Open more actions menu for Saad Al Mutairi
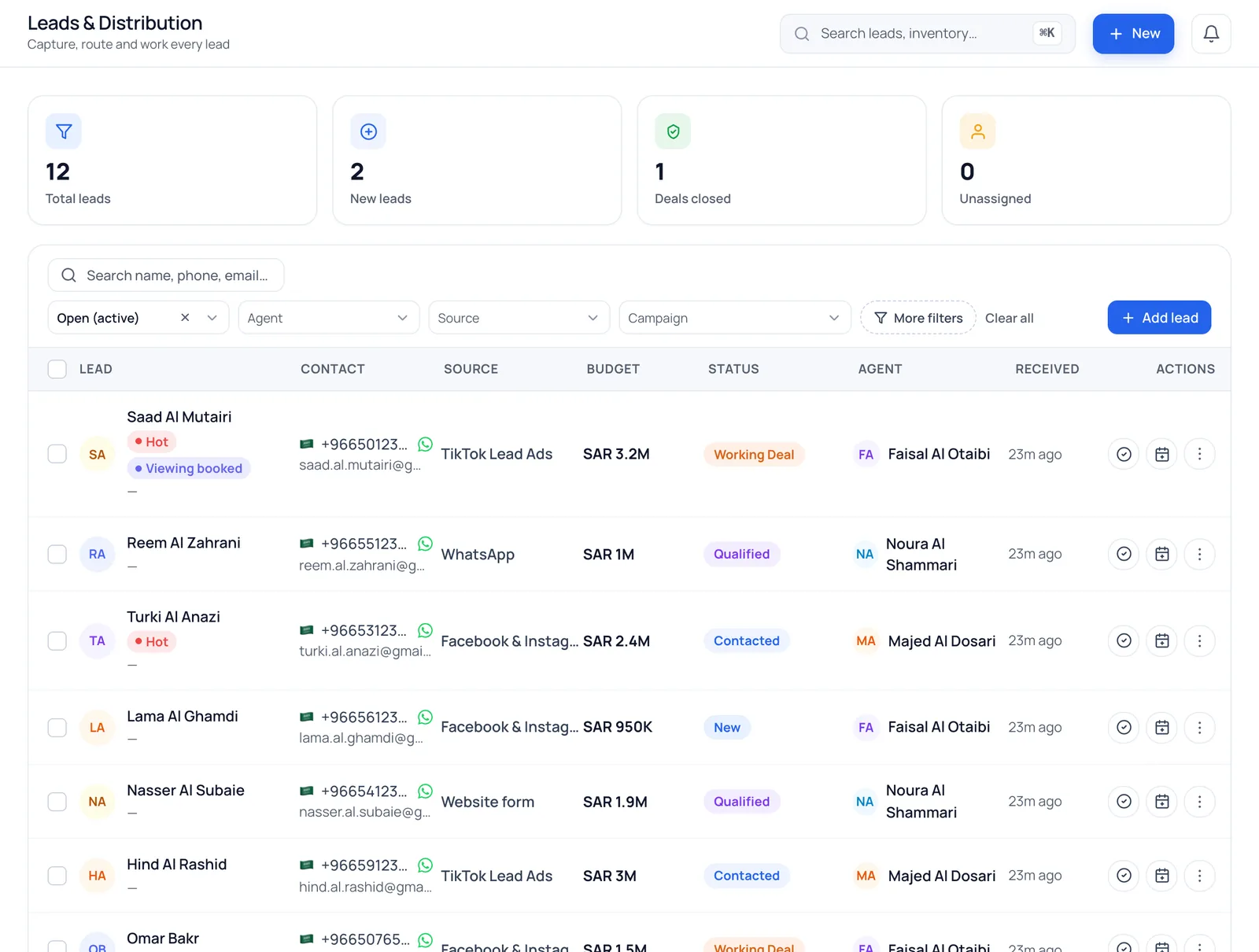 1199,454
